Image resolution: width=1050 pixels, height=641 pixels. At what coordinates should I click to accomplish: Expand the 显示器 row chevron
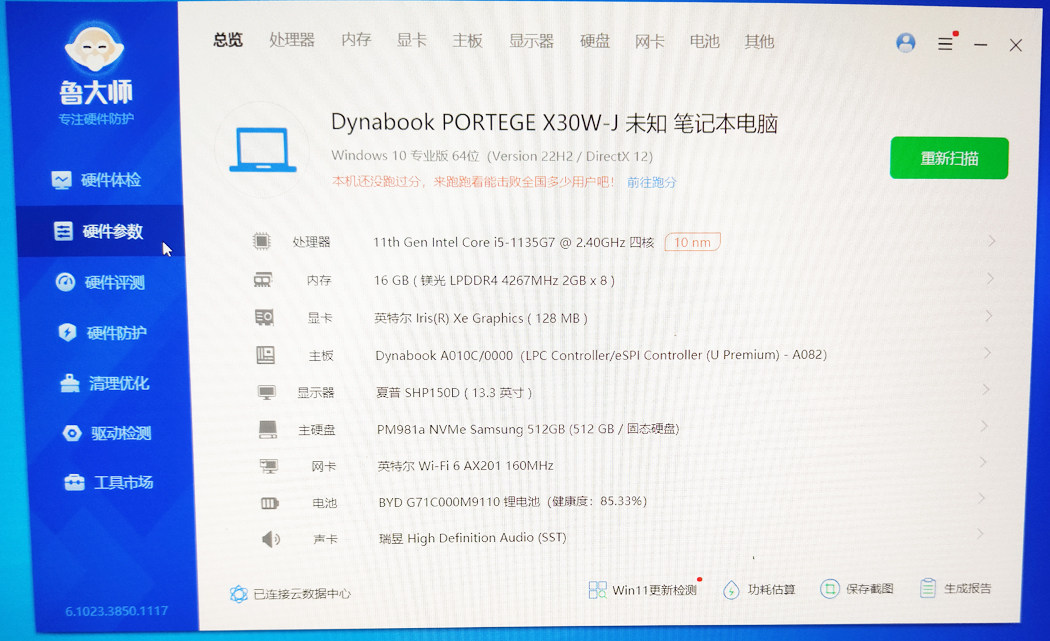point(986,388)
